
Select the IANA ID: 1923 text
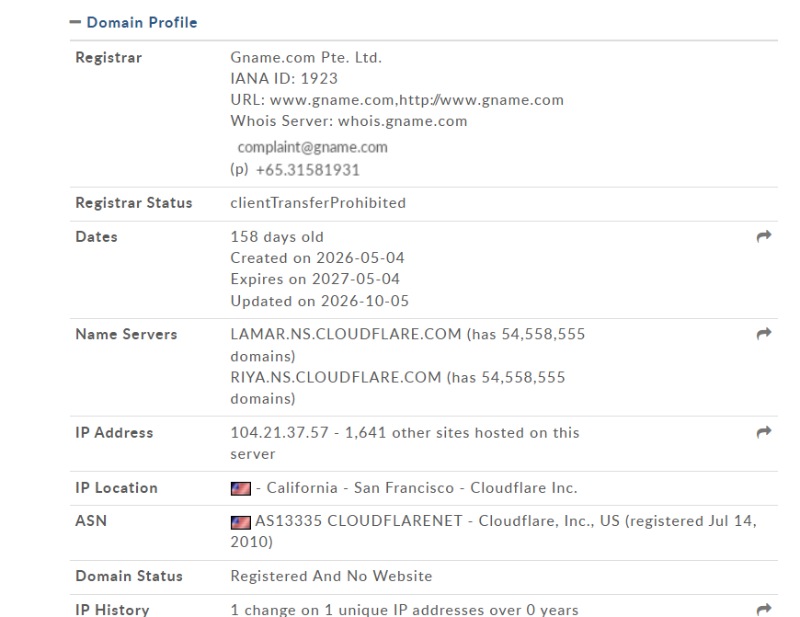click(x=284, y=79)
